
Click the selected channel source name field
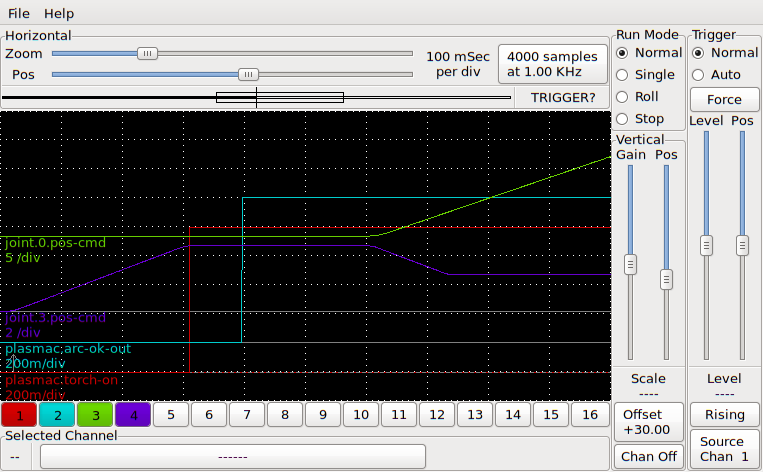pos(233,456)
